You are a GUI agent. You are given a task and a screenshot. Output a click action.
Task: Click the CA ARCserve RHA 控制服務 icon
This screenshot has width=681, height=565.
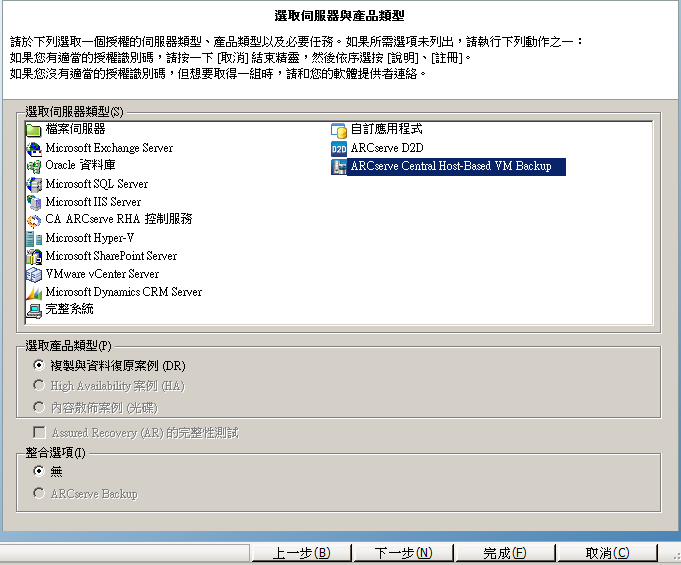click(34, 220)
